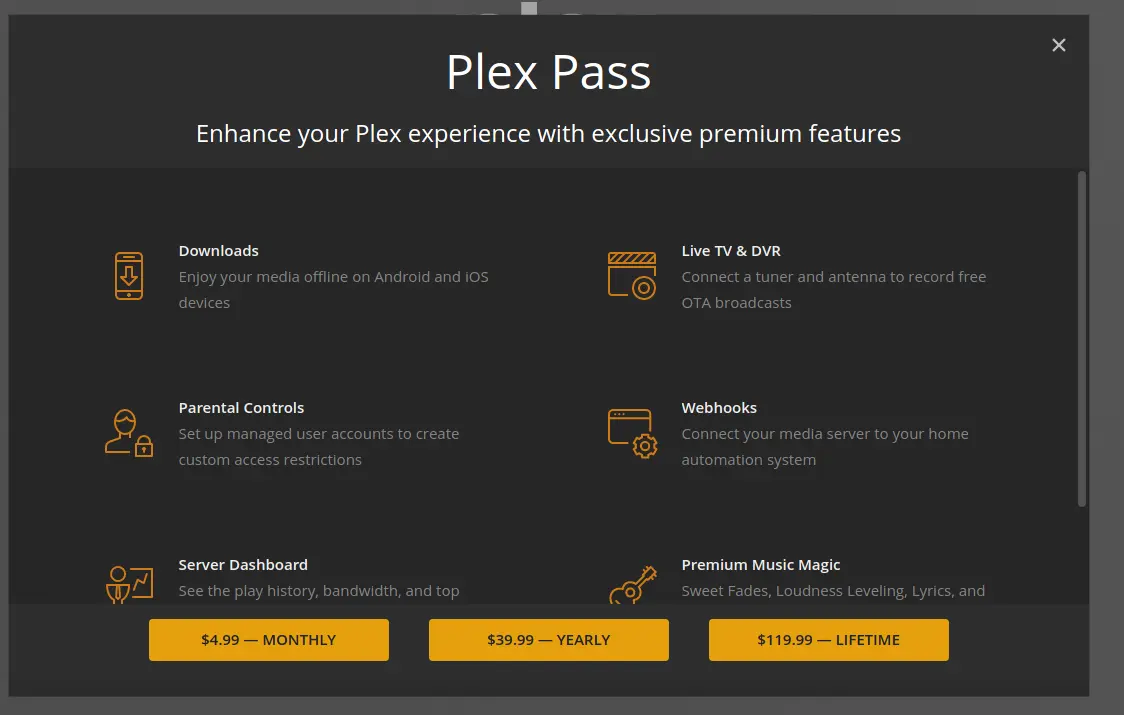Click the Downloads phone icon
This screenshot has height=715, width=1124.
129,276
